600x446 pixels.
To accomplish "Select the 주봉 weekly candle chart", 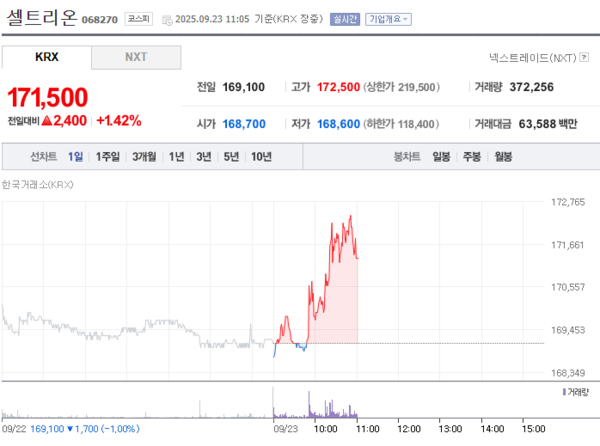I will pyautogui.click(x=471, y=156).
